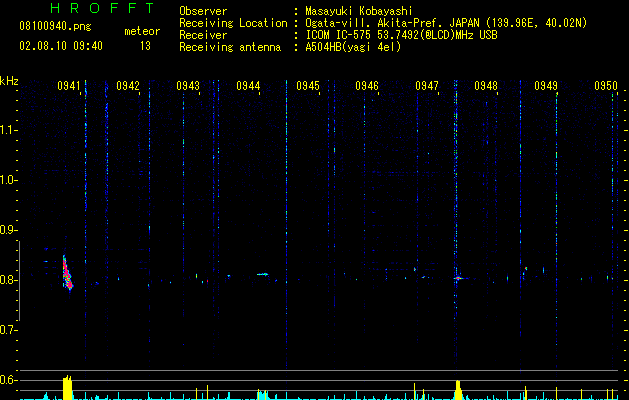Click the 0949 time marker
Viewport: 629px width, 400px height.
pyautogui.click(x=546, y=86)
